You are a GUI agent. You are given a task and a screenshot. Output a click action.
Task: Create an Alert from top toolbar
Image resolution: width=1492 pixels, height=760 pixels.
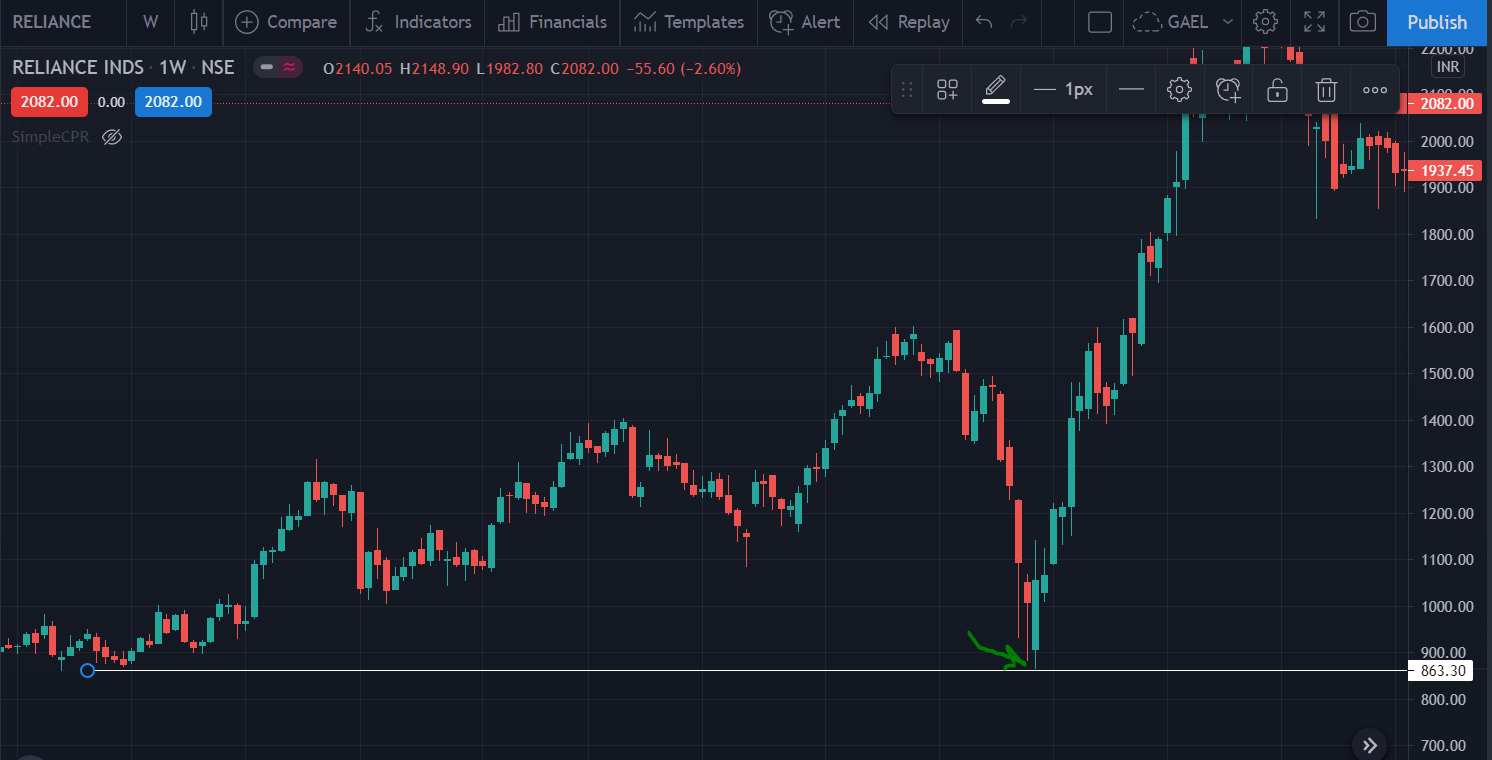point(805,21)
